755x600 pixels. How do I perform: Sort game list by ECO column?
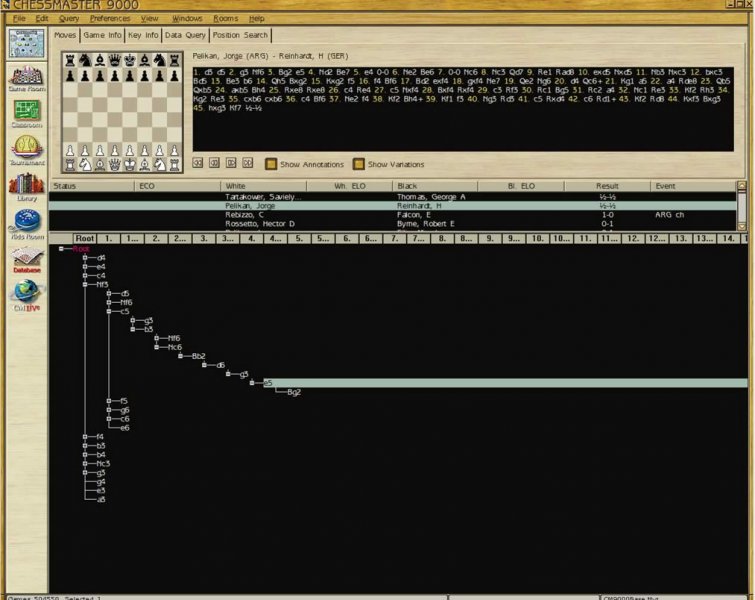click(177, 186)
